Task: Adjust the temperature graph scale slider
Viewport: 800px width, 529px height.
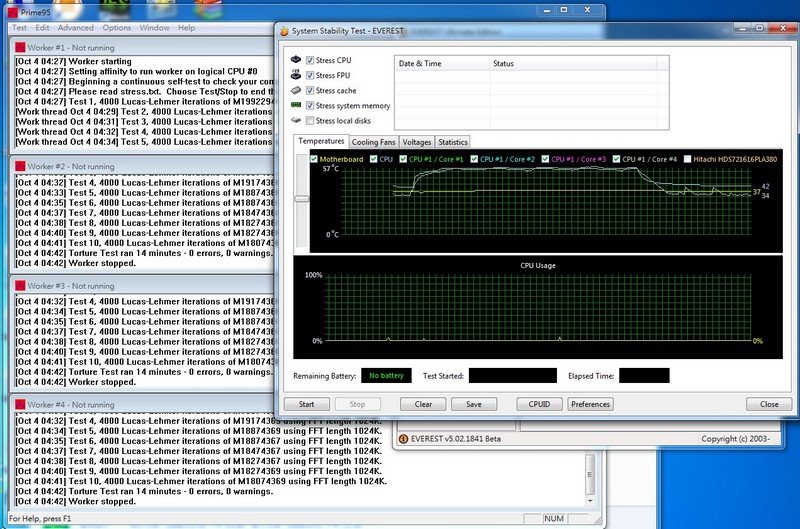Action: [x=302, y=198]
